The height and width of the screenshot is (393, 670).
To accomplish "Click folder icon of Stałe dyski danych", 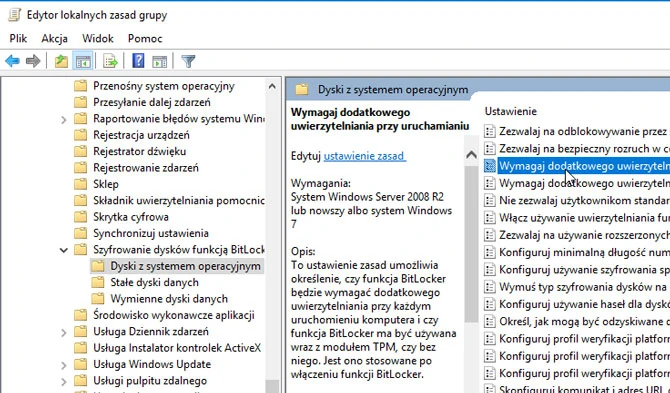I will pyautogui.click(x=98, y=282).
